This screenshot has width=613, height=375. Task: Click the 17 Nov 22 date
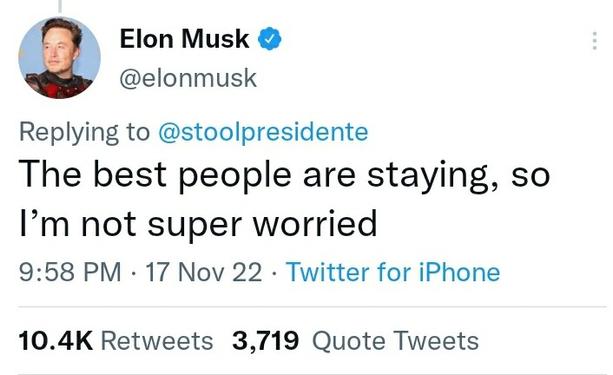pyautogui.click(x=204, y=272)
